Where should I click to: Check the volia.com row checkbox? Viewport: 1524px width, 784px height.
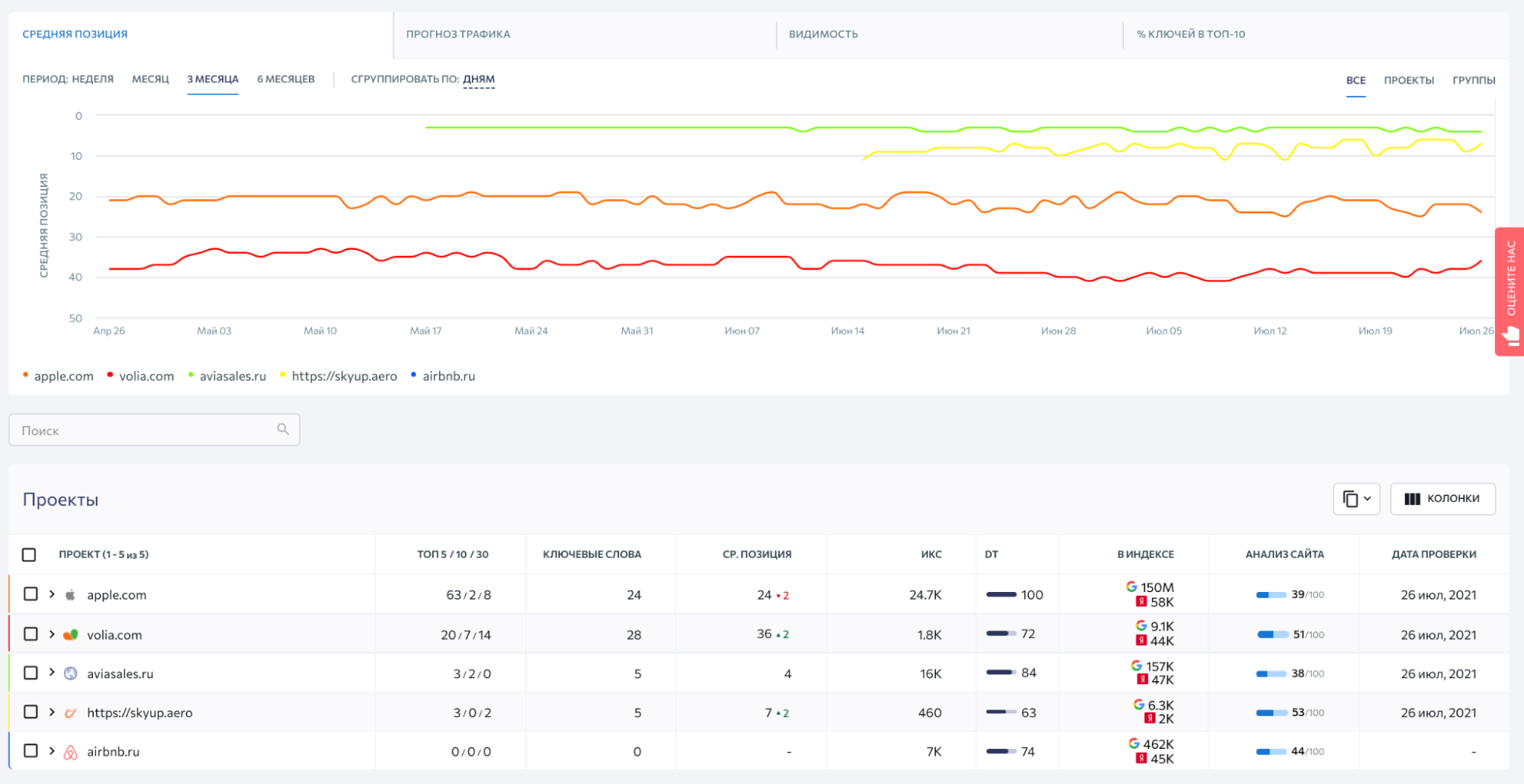[30, 634]
